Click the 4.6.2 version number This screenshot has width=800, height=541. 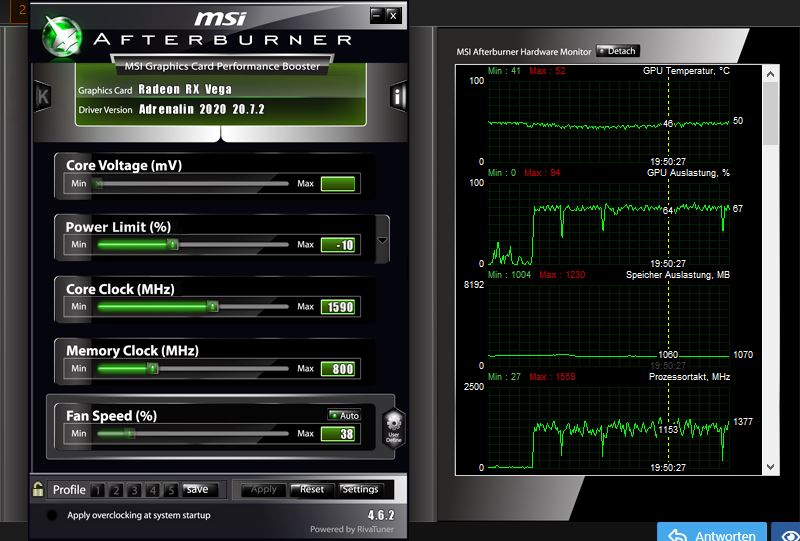click(x=381, y=514)
